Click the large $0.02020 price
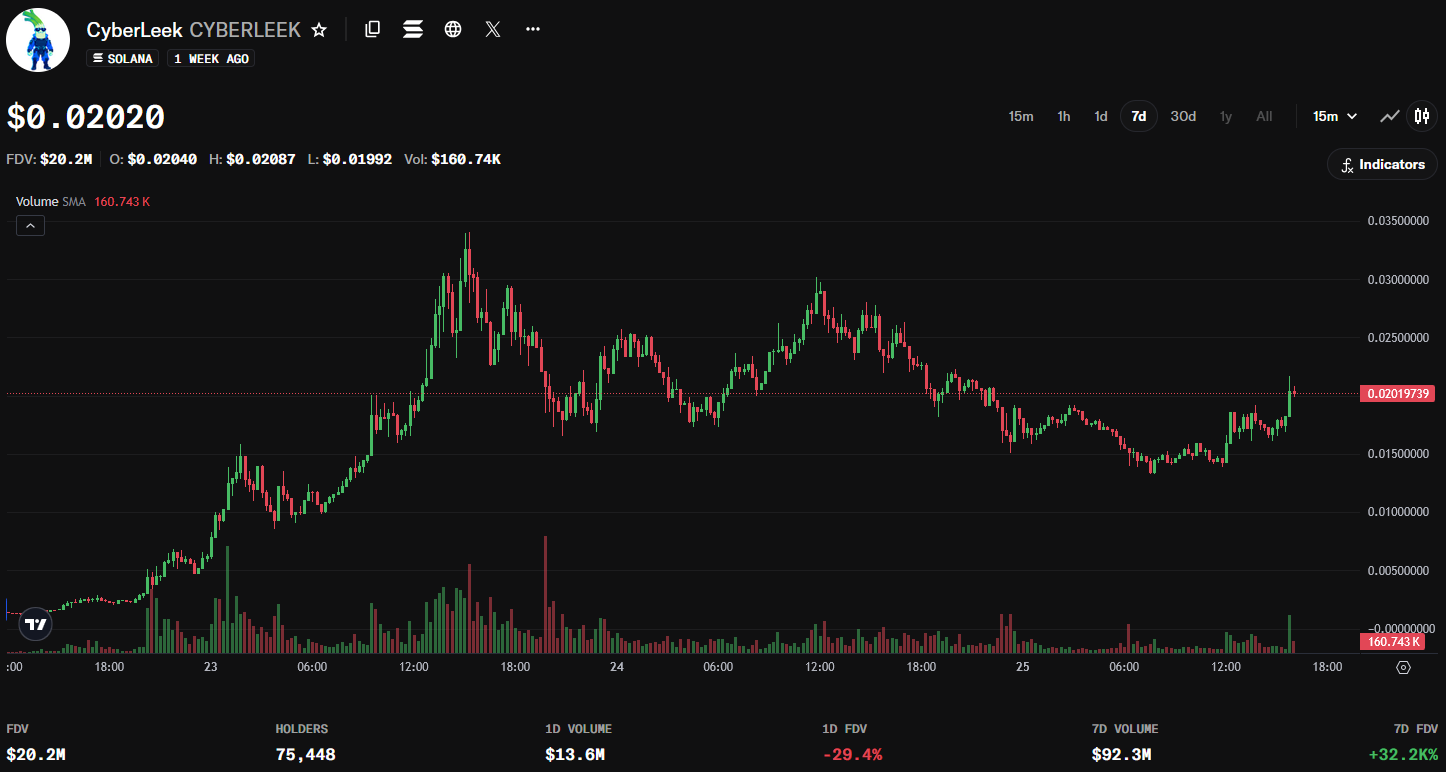This screenshot has width=1446, height=772. (86, 117)
